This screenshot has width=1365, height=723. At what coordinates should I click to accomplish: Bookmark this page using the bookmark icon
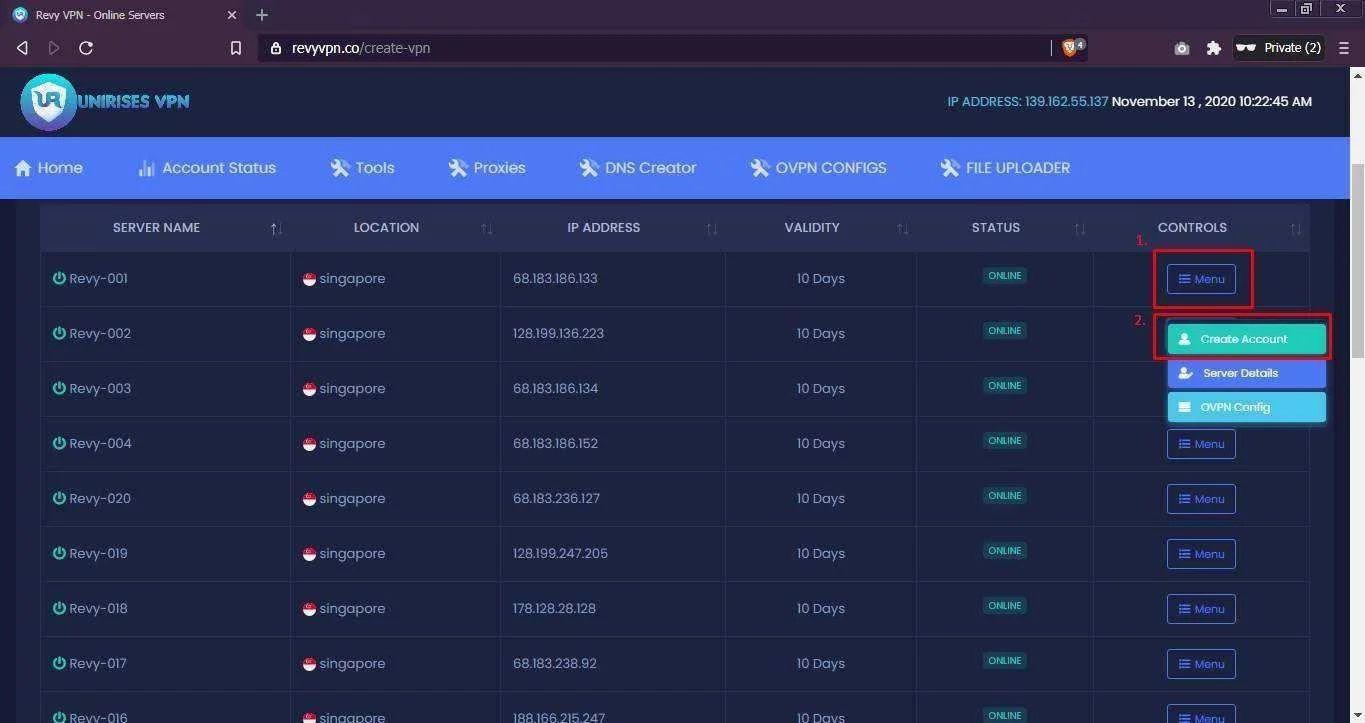point(236,48)
